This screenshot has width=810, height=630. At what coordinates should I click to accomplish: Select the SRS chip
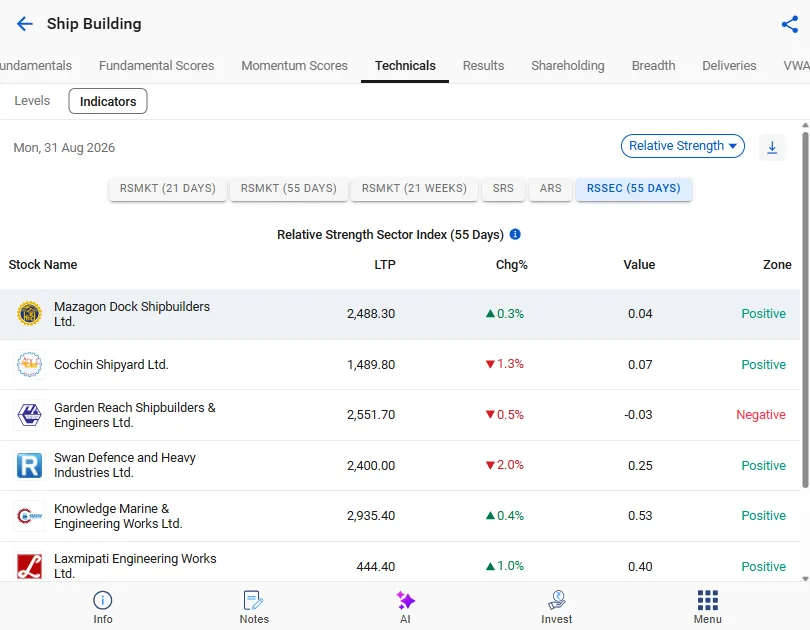click(503, 188)
